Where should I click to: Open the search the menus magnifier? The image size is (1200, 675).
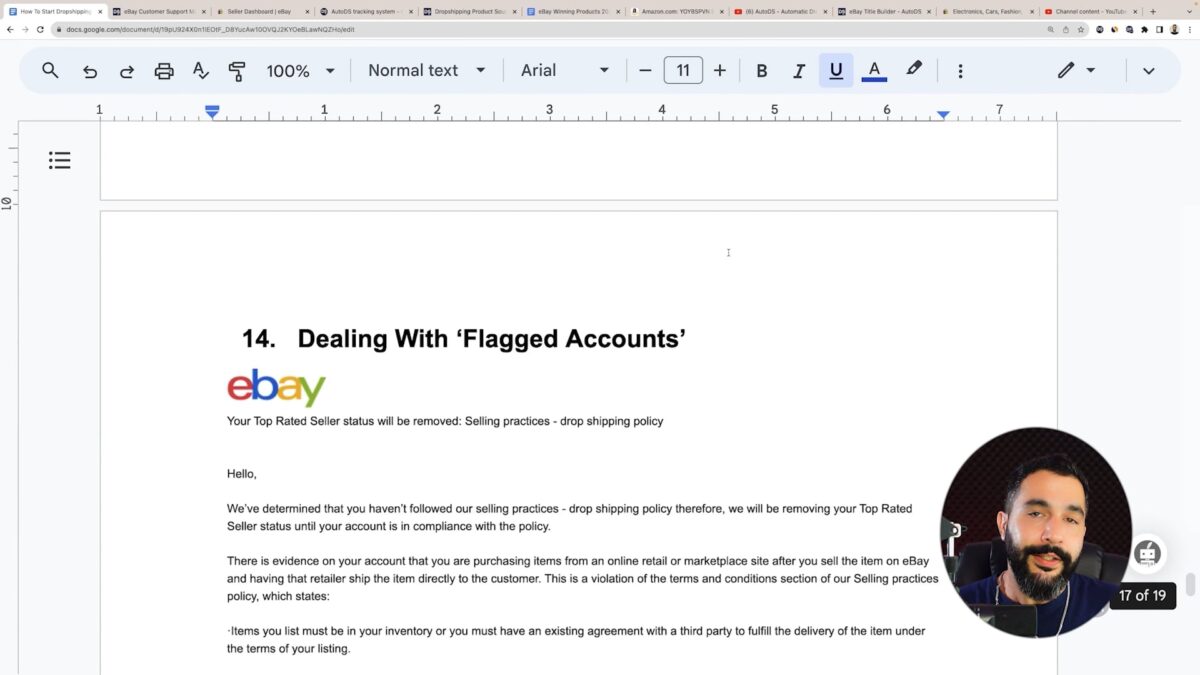(50, 71)
